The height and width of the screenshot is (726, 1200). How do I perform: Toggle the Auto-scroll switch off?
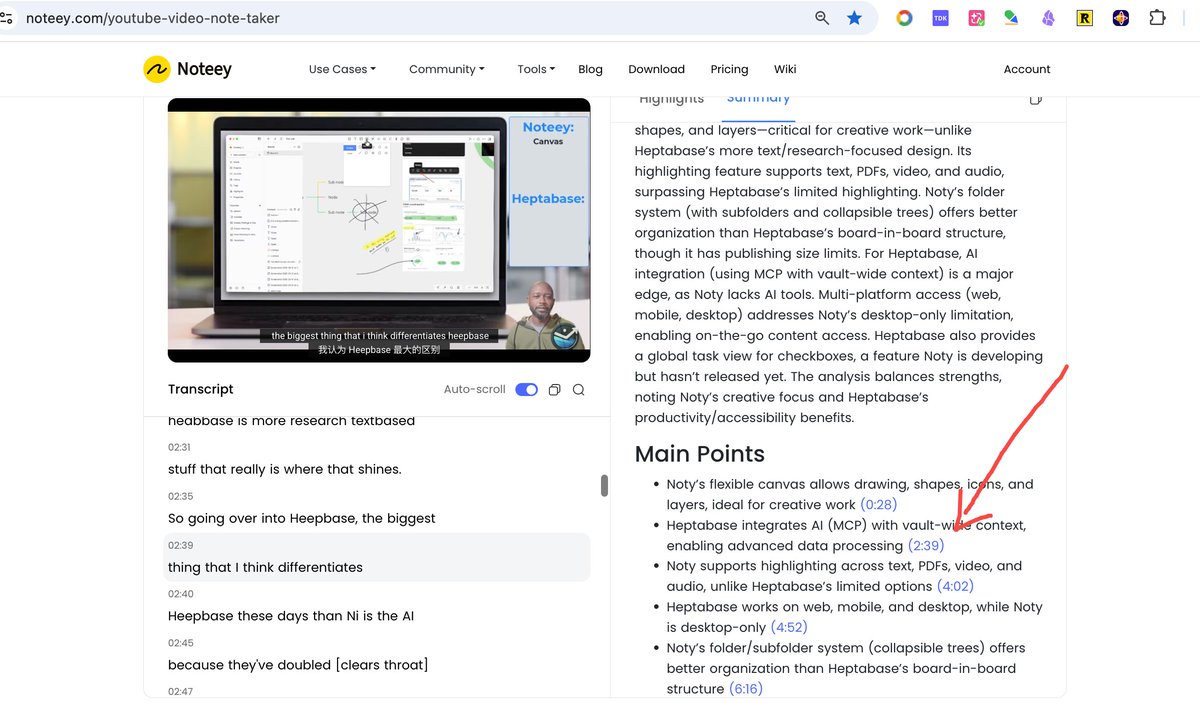pos(526,389)
